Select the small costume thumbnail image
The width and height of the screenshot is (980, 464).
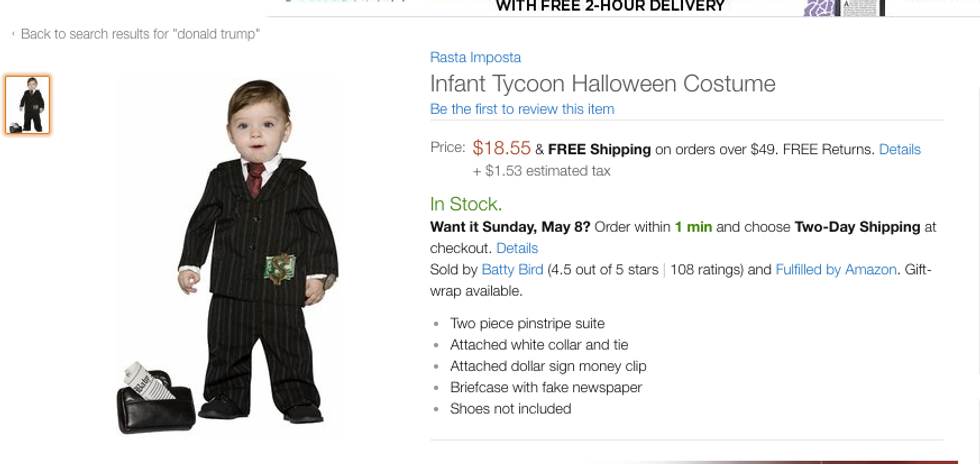click(x=27, y=105)
